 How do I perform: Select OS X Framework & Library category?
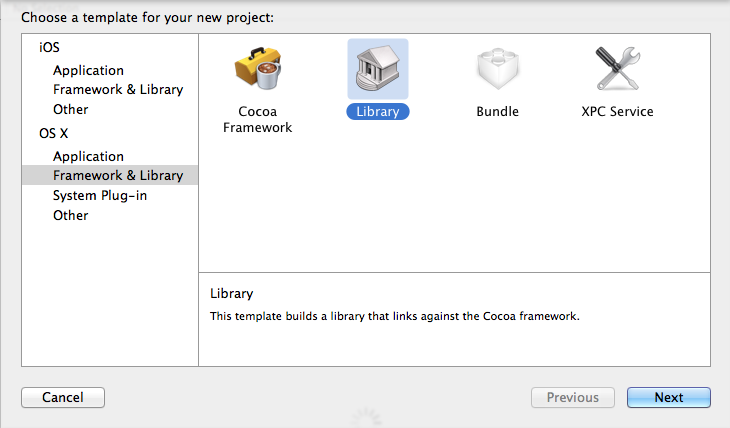(118, 175)
